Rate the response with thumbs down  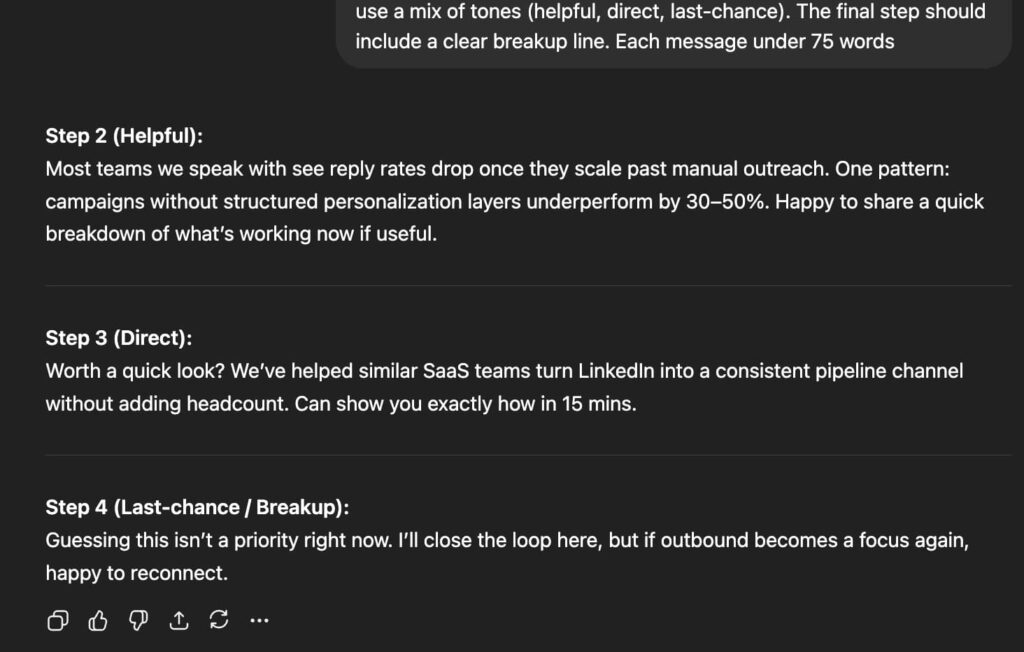click(x=138, y=620)
